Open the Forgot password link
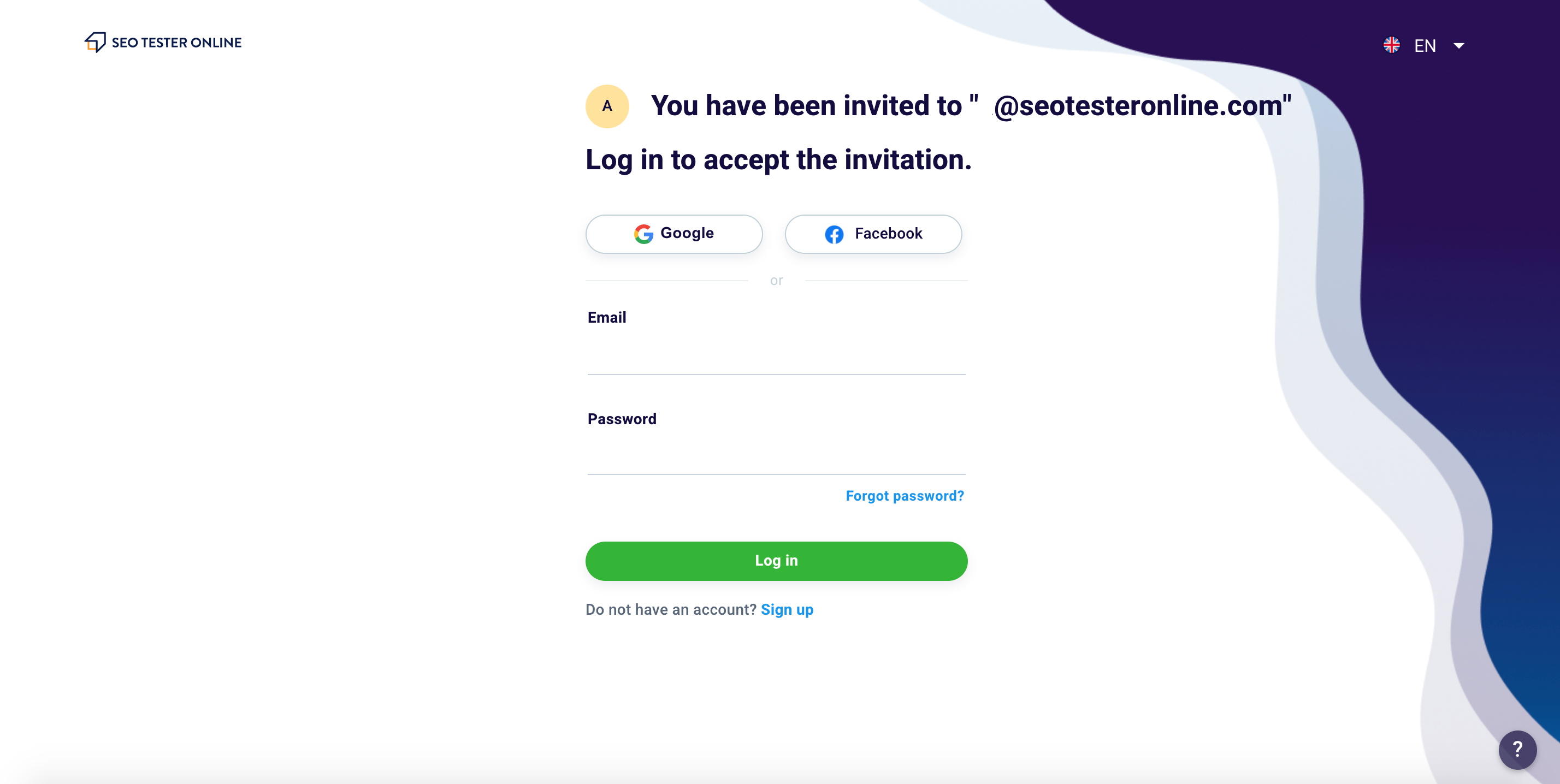 tap(904, 495)
